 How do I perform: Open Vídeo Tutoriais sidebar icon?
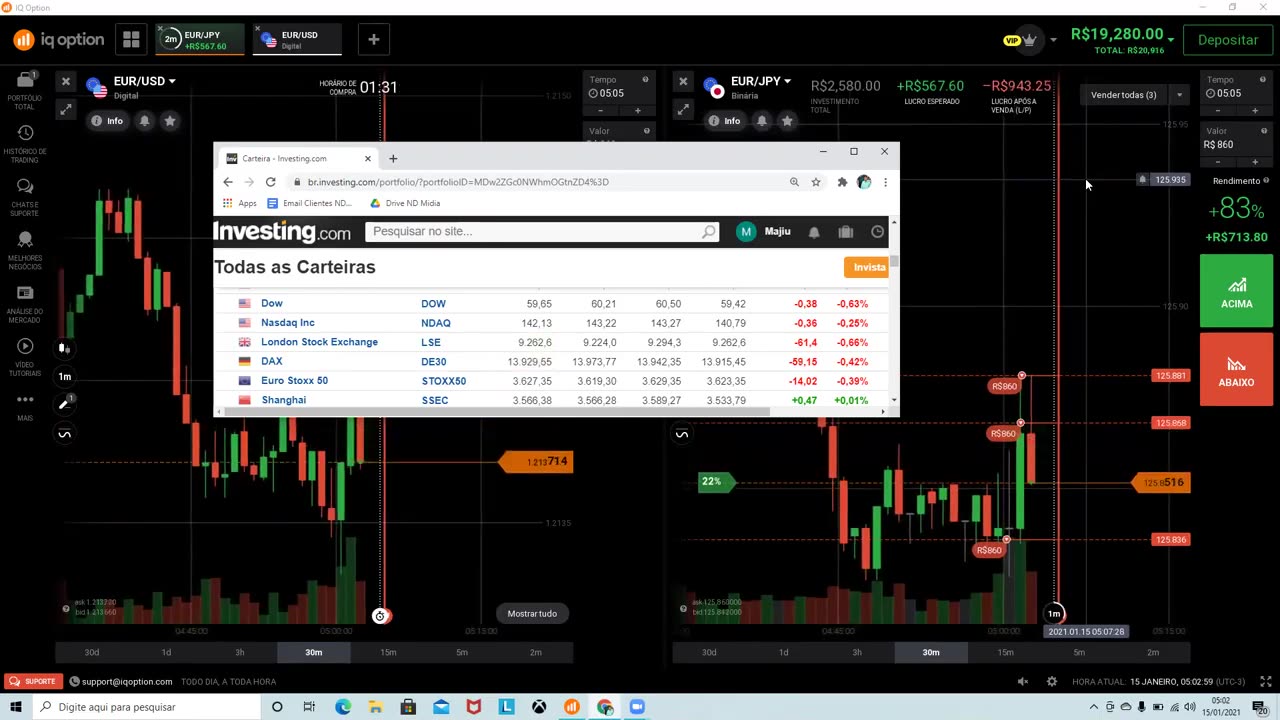pyautogui.click(x=25, y=354)
